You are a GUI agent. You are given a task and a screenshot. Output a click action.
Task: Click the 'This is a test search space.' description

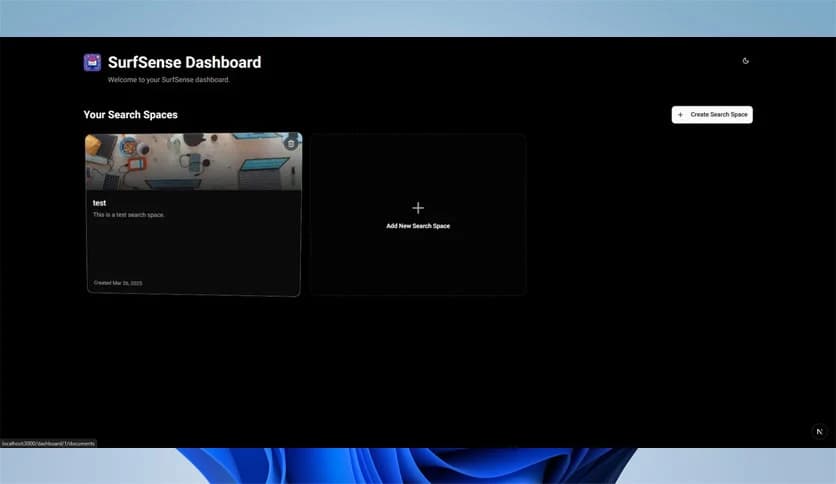128,215
